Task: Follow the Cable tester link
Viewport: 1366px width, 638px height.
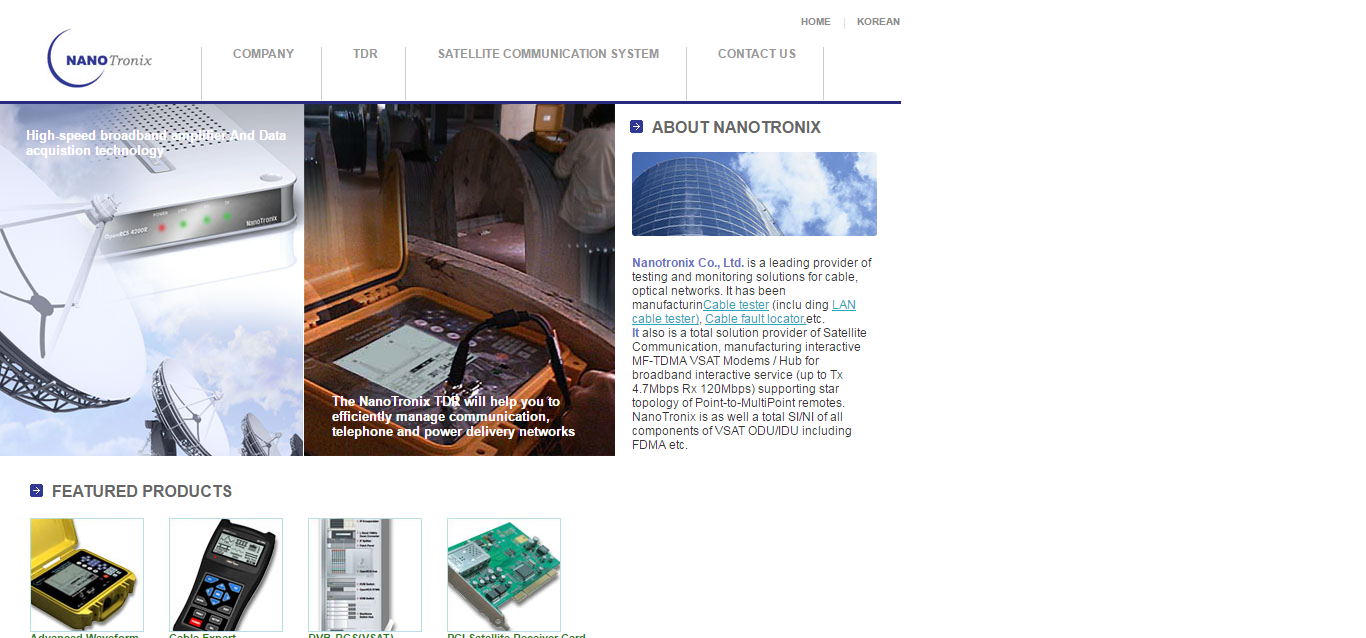Action: [736, 305]
